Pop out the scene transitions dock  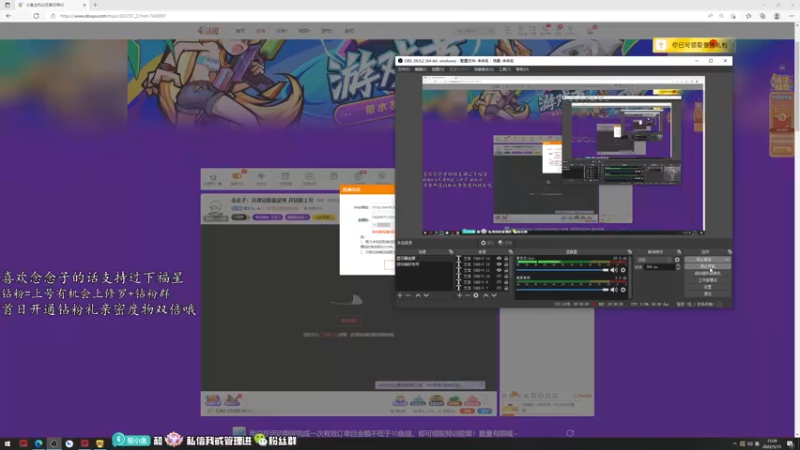click(679, 252)
